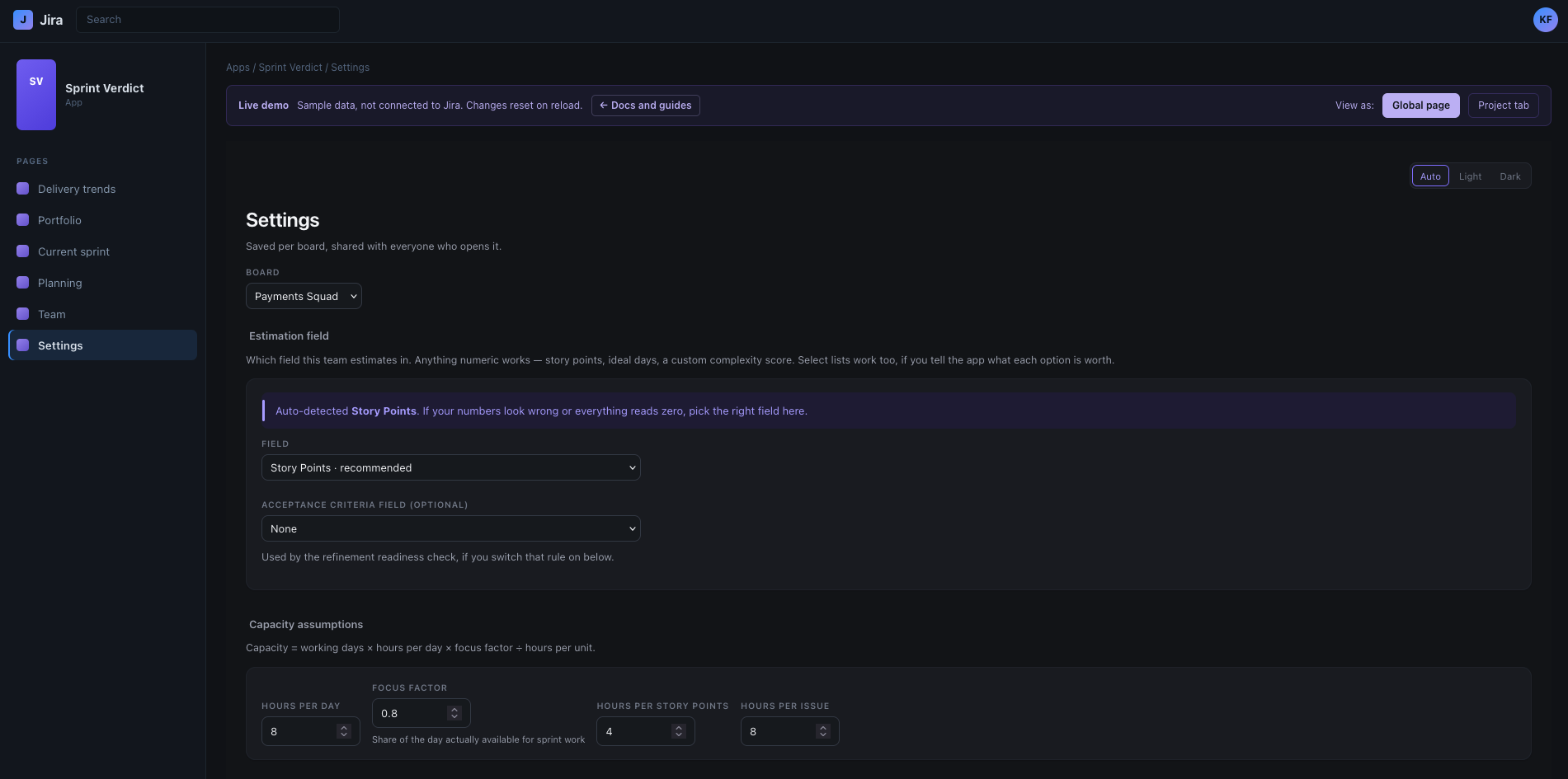Click the Hours per issue input

(790, 731)
